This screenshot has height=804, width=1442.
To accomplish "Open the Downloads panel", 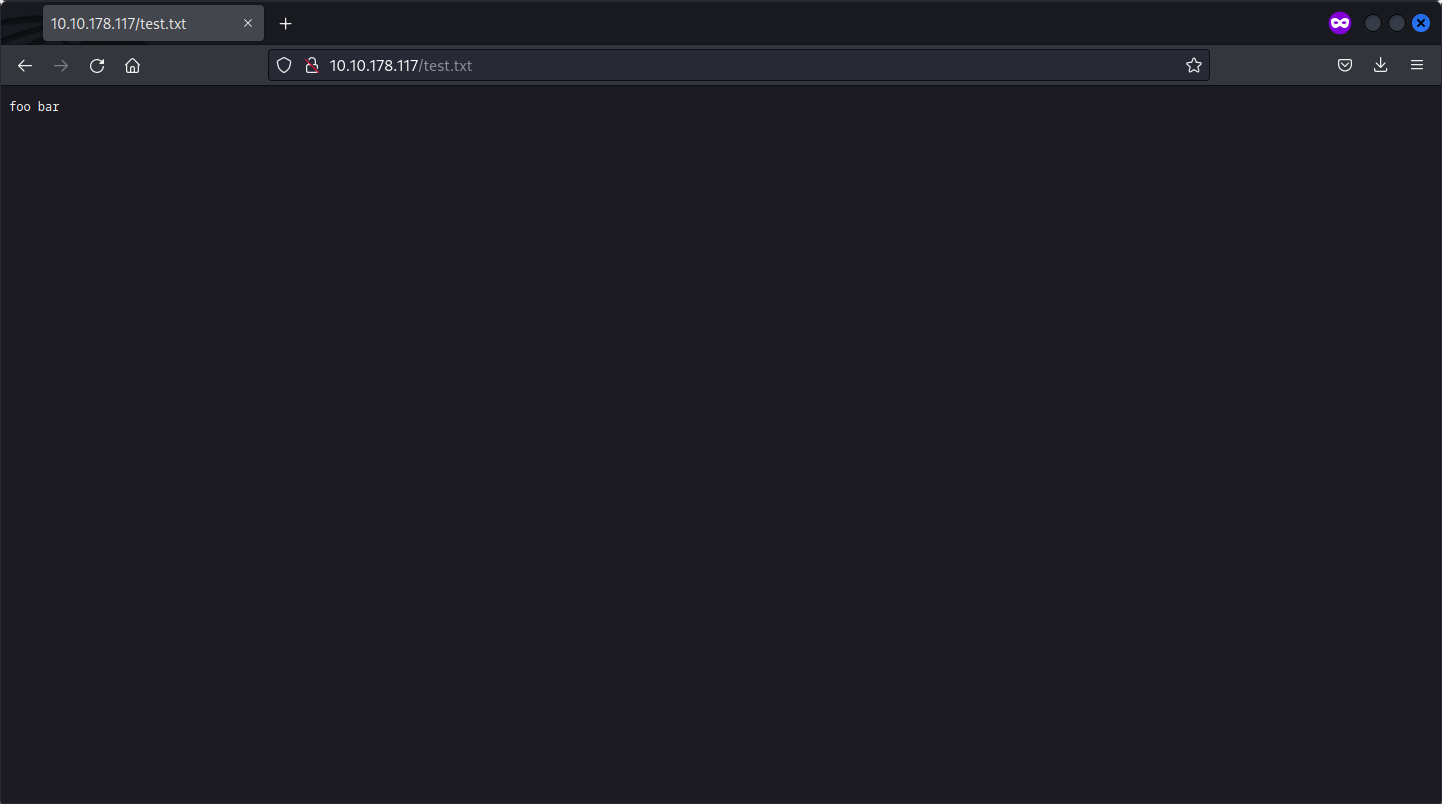I will tap(1380, 65).
